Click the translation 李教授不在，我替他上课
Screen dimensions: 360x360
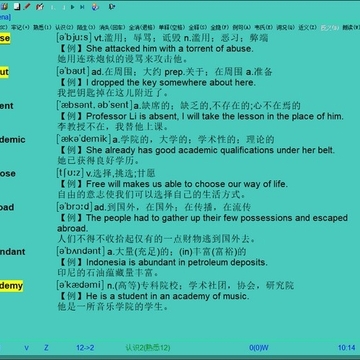[x=113, y=127]
